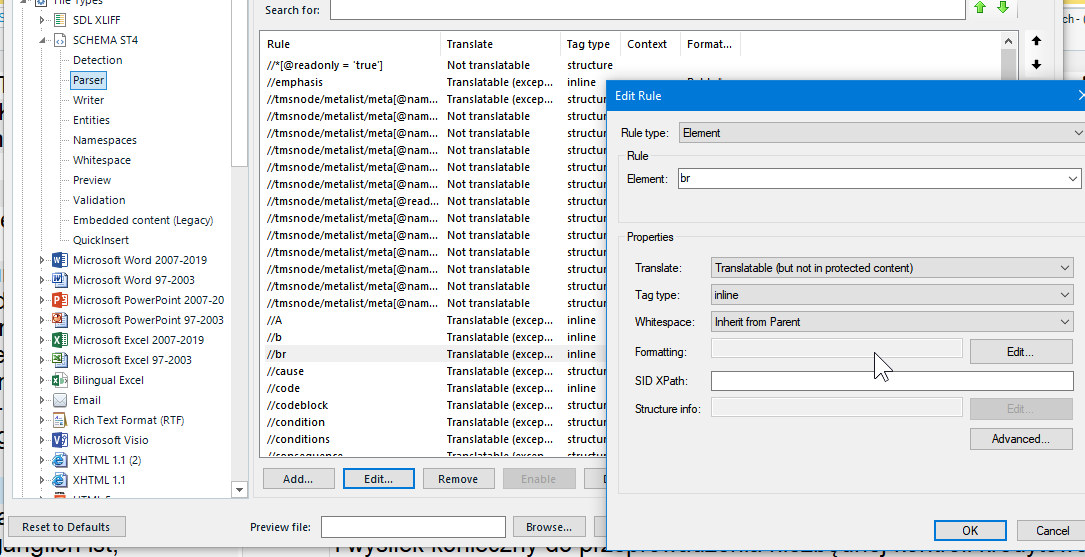Click the Context column header

(x=650, y=44)
